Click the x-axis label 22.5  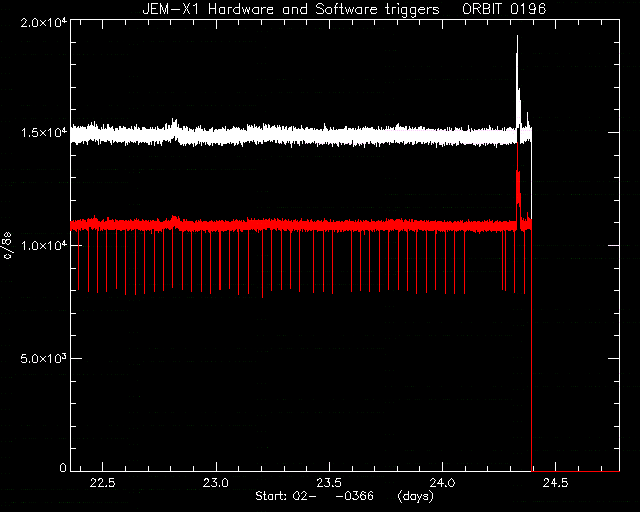point(103,483)
